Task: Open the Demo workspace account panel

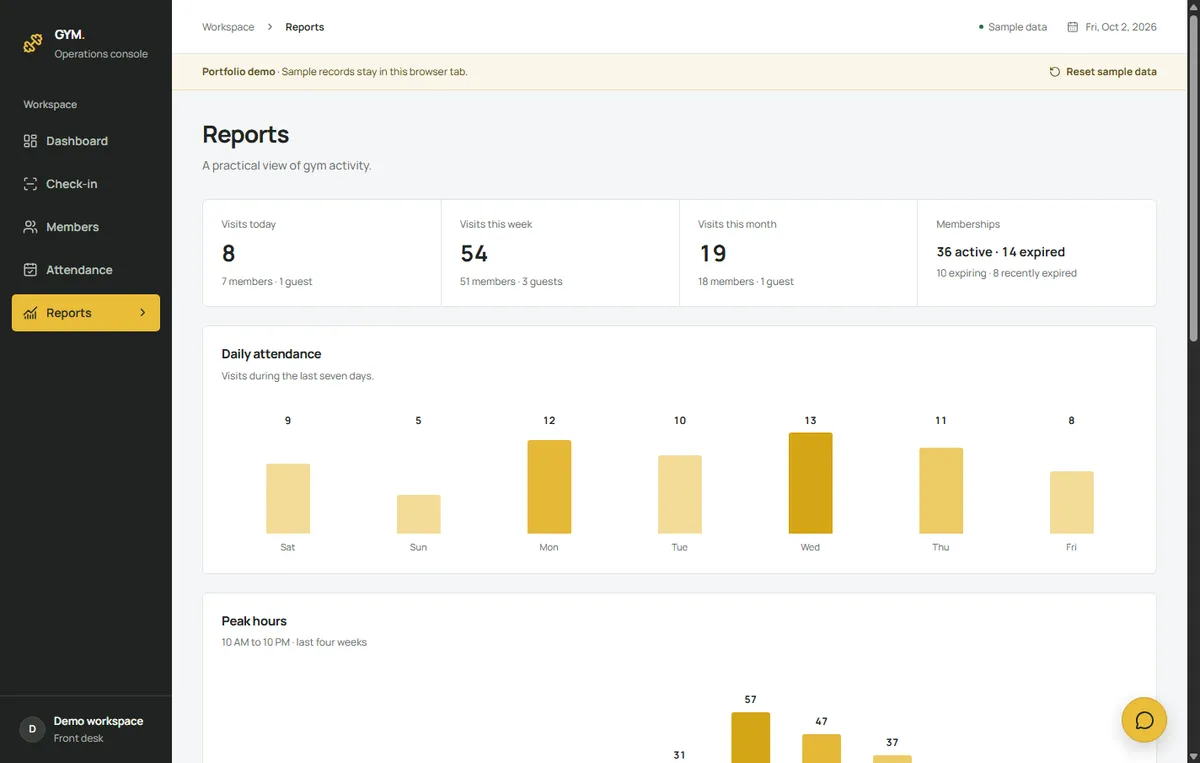Action: point(86,729)
